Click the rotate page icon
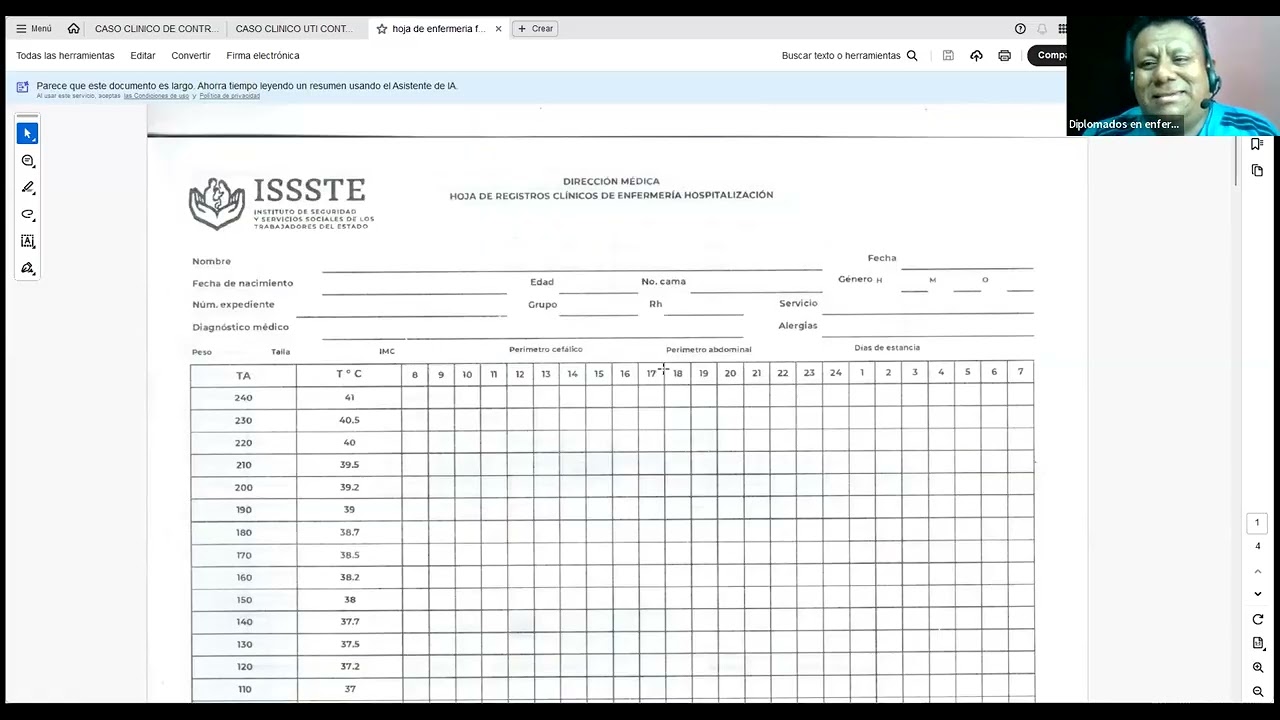The height and width of the screenshot is (720, 1280). tap(1258, 619)
